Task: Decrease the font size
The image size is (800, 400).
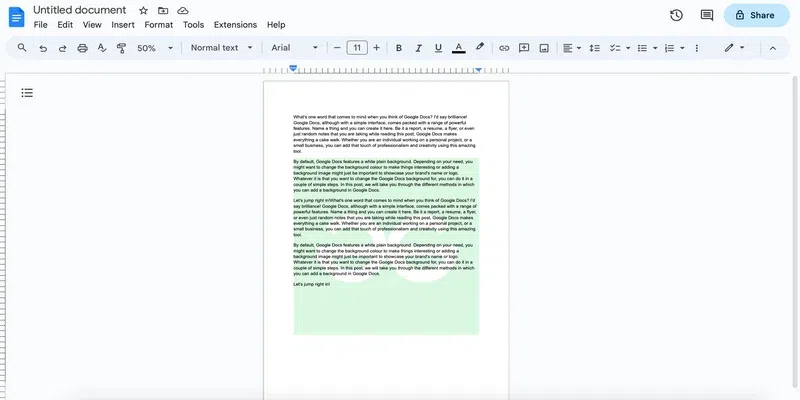Action: click(337, 48)
